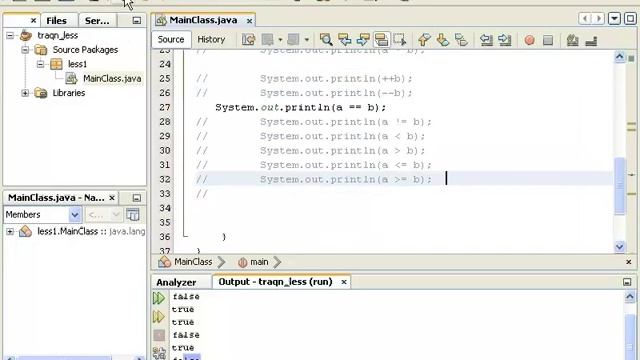Click grayed forward navigation icon

[293, 40]
